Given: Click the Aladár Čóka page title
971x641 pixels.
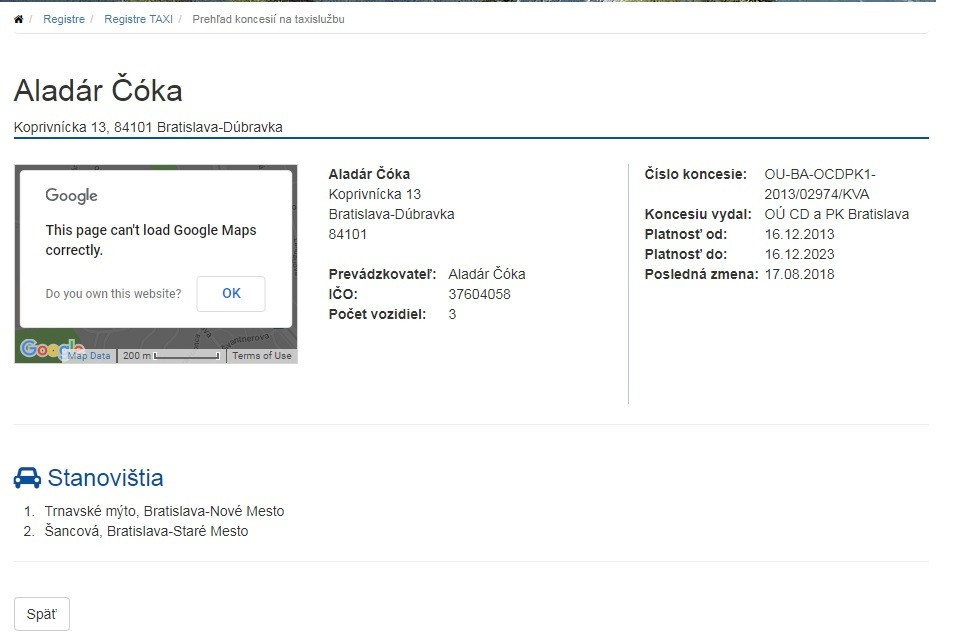Looking at the screenshot, I should point(98,91).
